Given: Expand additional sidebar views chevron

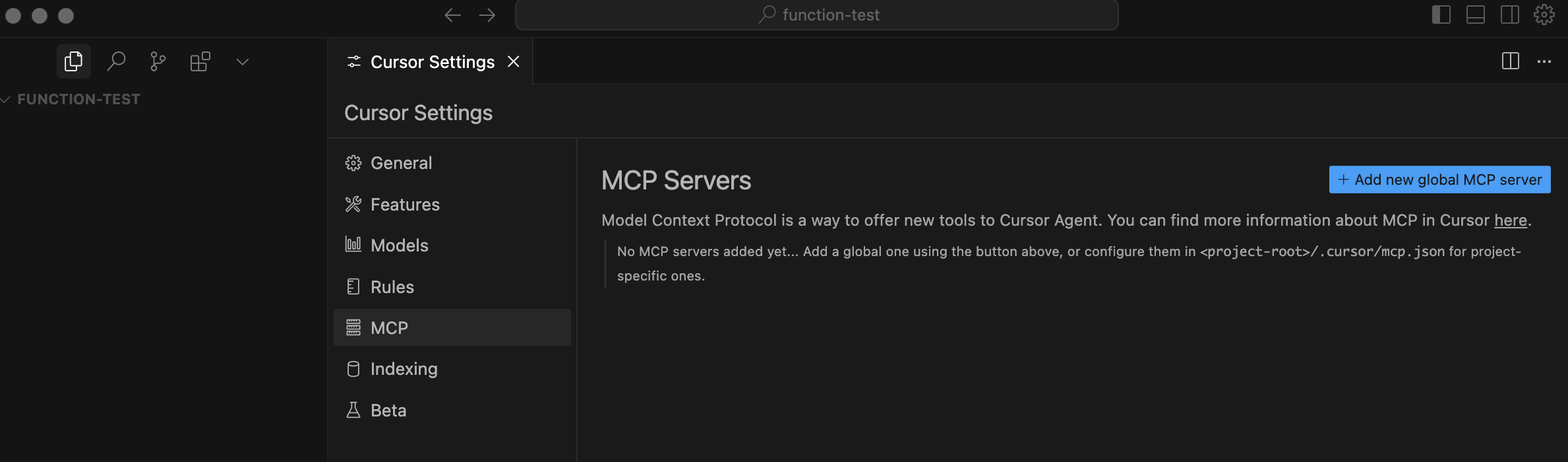Looking at the screenshot, I should pos(243,62).
